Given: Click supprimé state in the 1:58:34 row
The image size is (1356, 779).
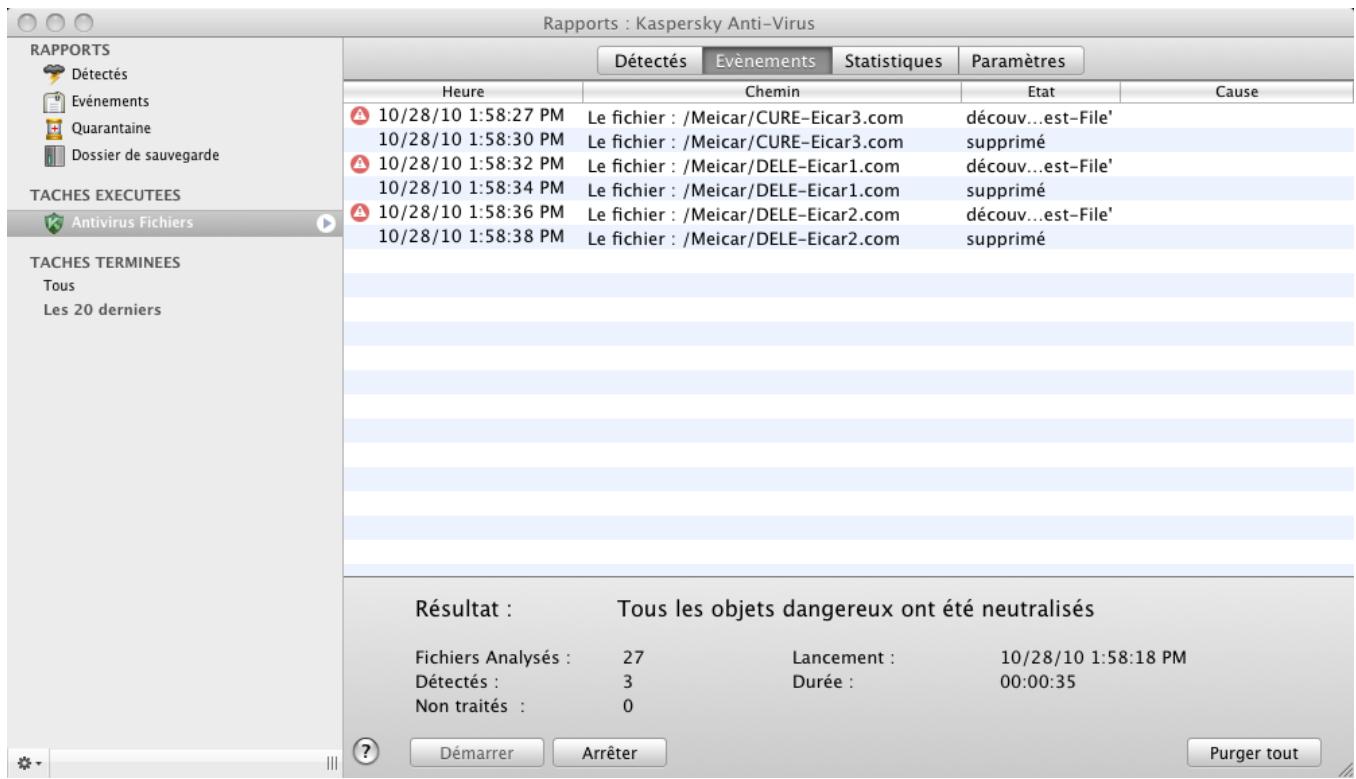Looking at the screenshot, I should coord(1005,190).
